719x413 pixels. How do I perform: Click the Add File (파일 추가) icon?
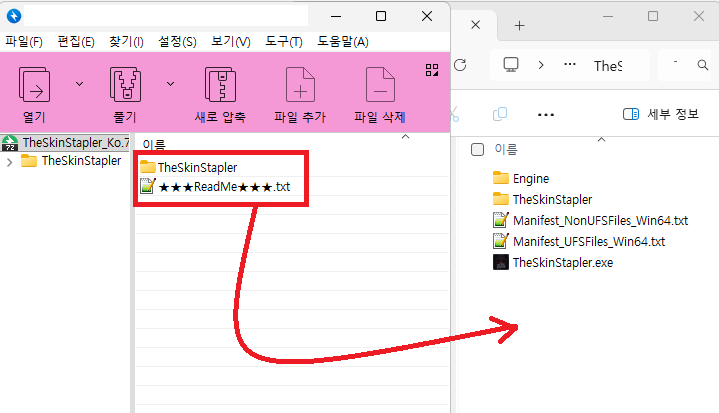[x=300, y=85]
